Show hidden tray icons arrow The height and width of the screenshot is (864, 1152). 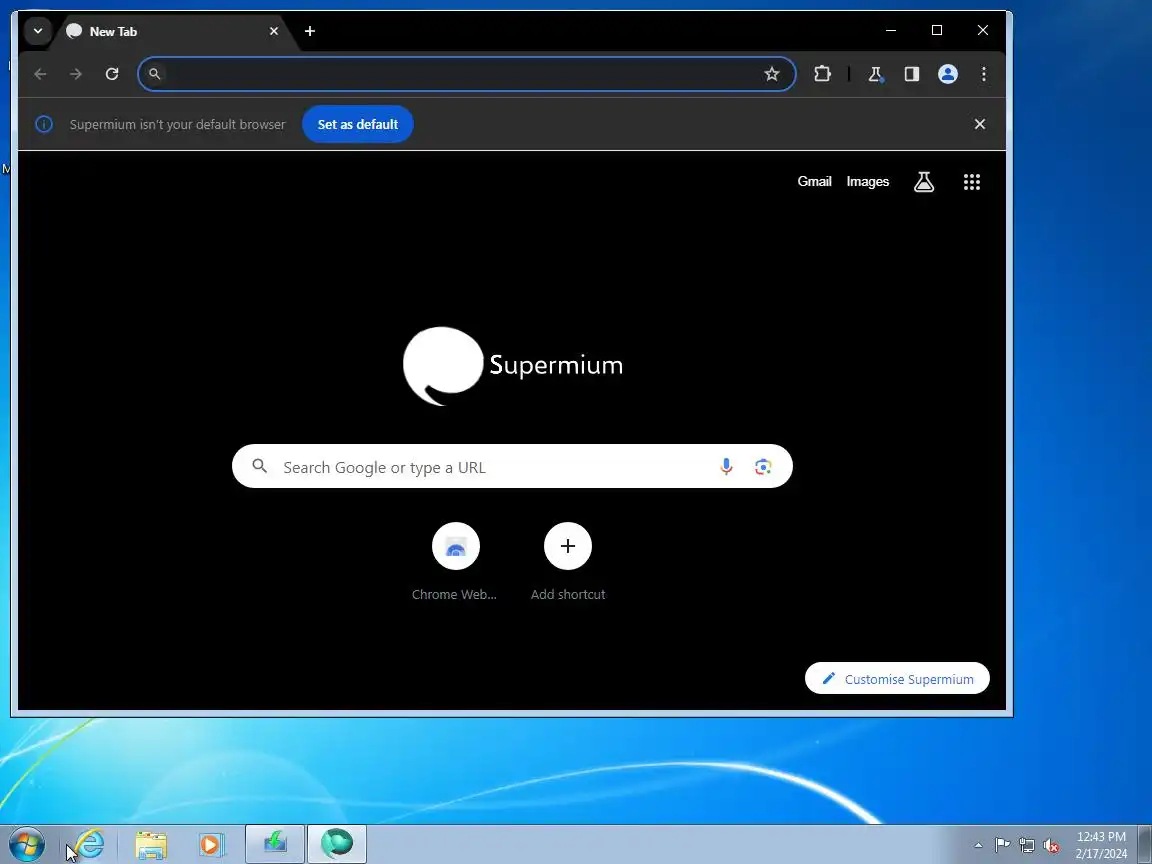[978, 845]
